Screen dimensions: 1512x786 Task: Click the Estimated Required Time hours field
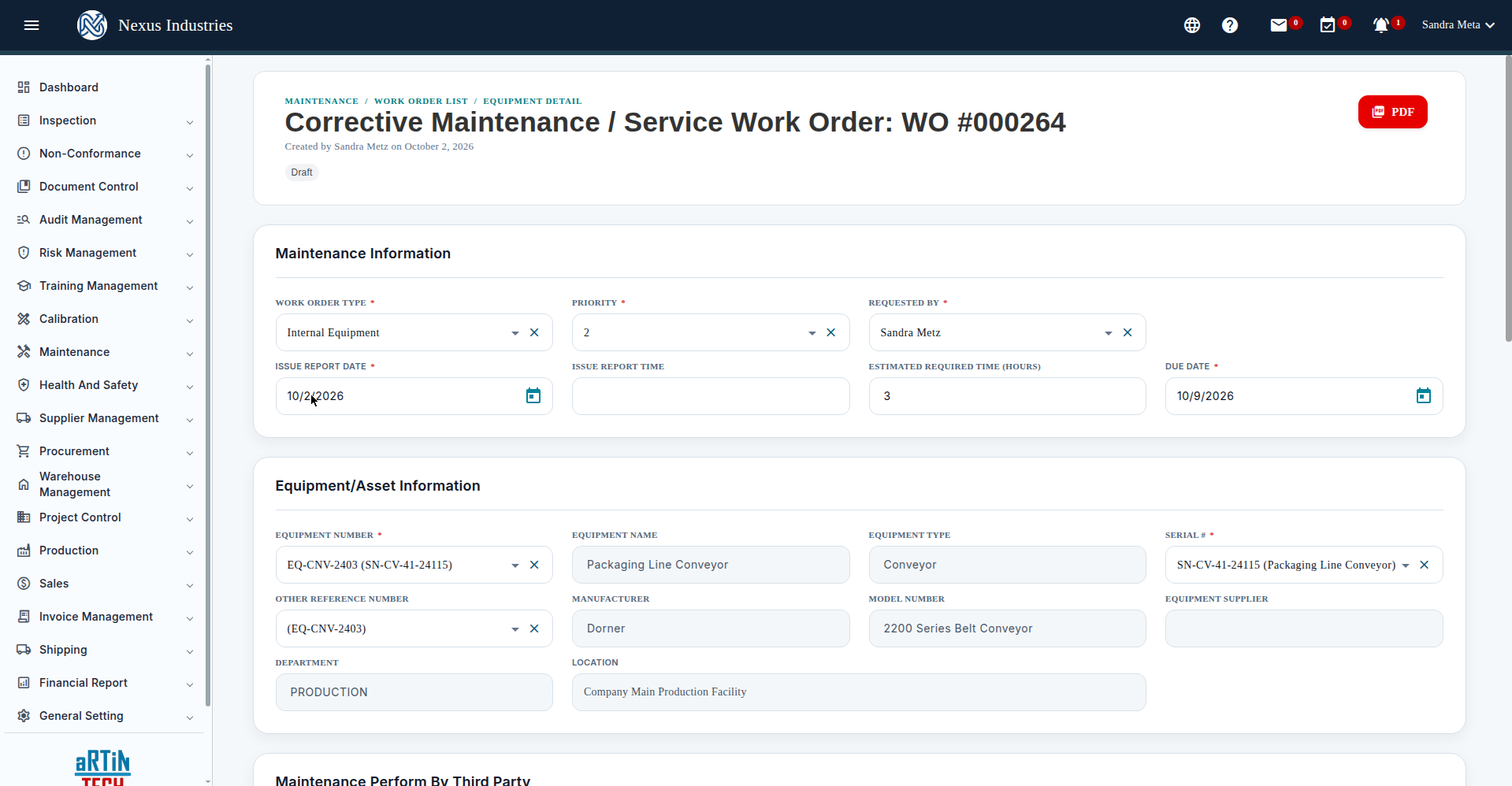click(x=1007, y=396)
